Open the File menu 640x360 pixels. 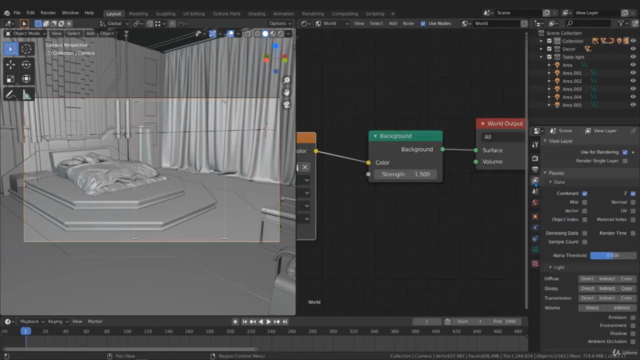click(x=17, y=13)
